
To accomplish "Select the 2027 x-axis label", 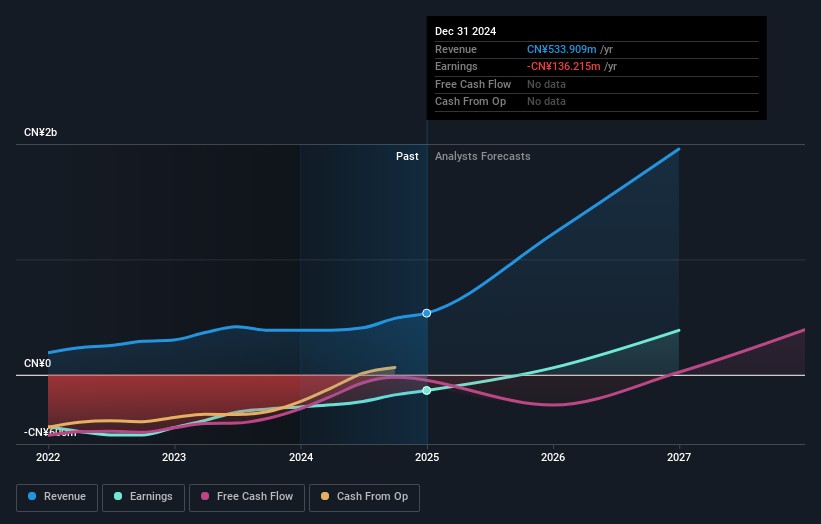I will point(679,457).
